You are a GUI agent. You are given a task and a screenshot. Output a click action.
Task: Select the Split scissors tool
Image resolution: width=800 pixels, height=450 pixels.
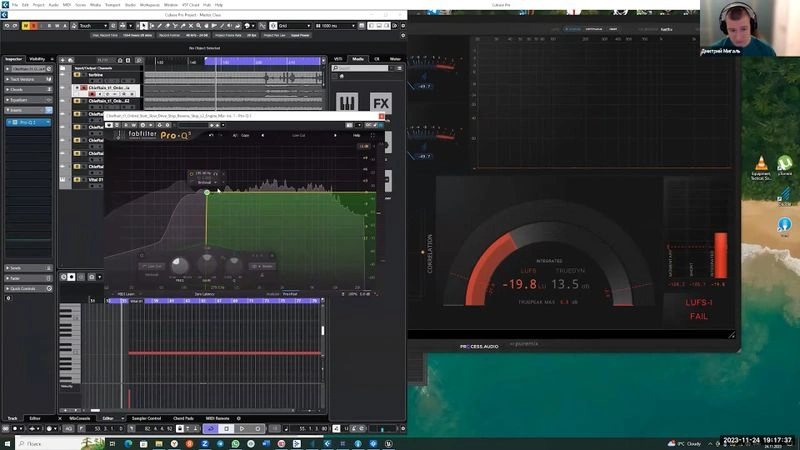(176, 26)
